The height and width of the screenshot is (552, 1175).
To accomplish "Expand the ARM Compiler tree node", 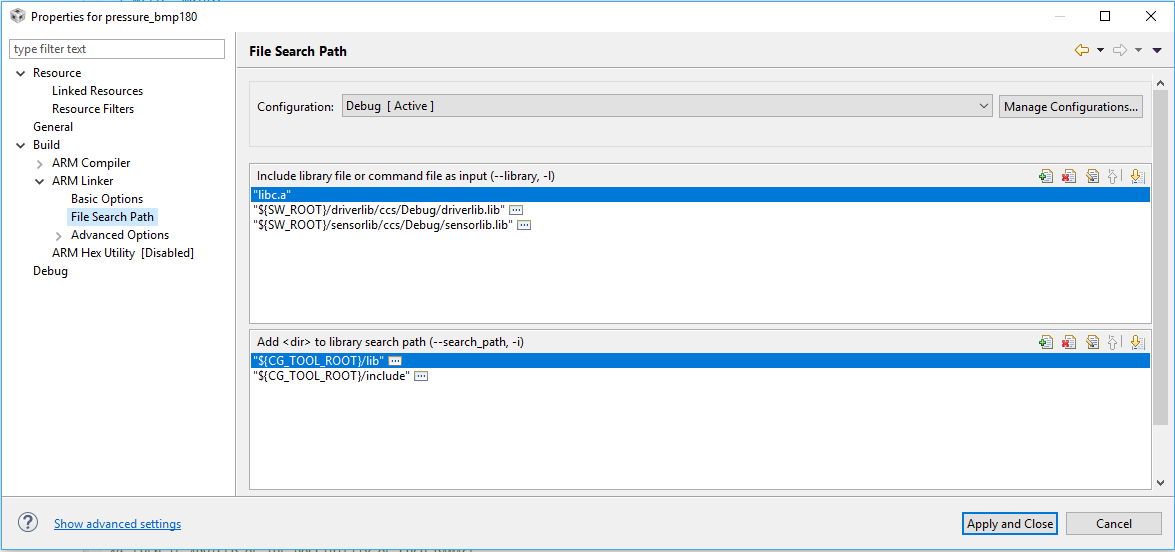I will [x=39, y=163].
